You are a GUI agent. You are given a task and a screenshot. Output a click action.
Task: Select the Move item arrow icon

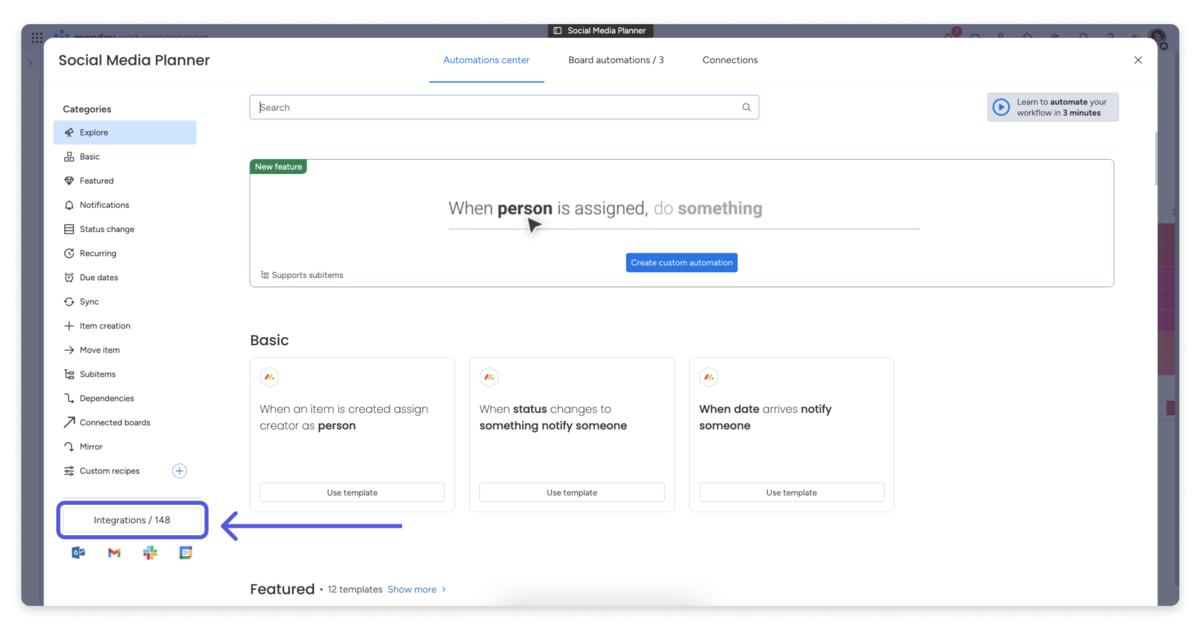[69, 350]
